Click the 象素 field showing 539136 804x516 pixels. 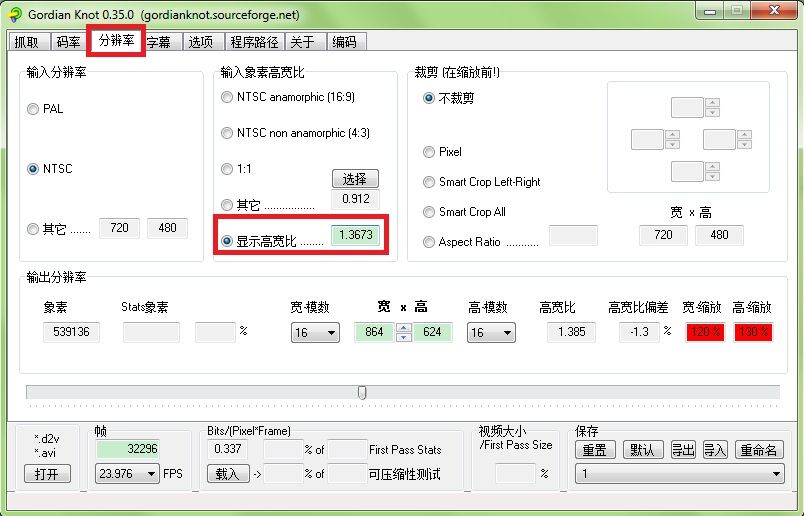pyautogui.click(x=71, y=332)
